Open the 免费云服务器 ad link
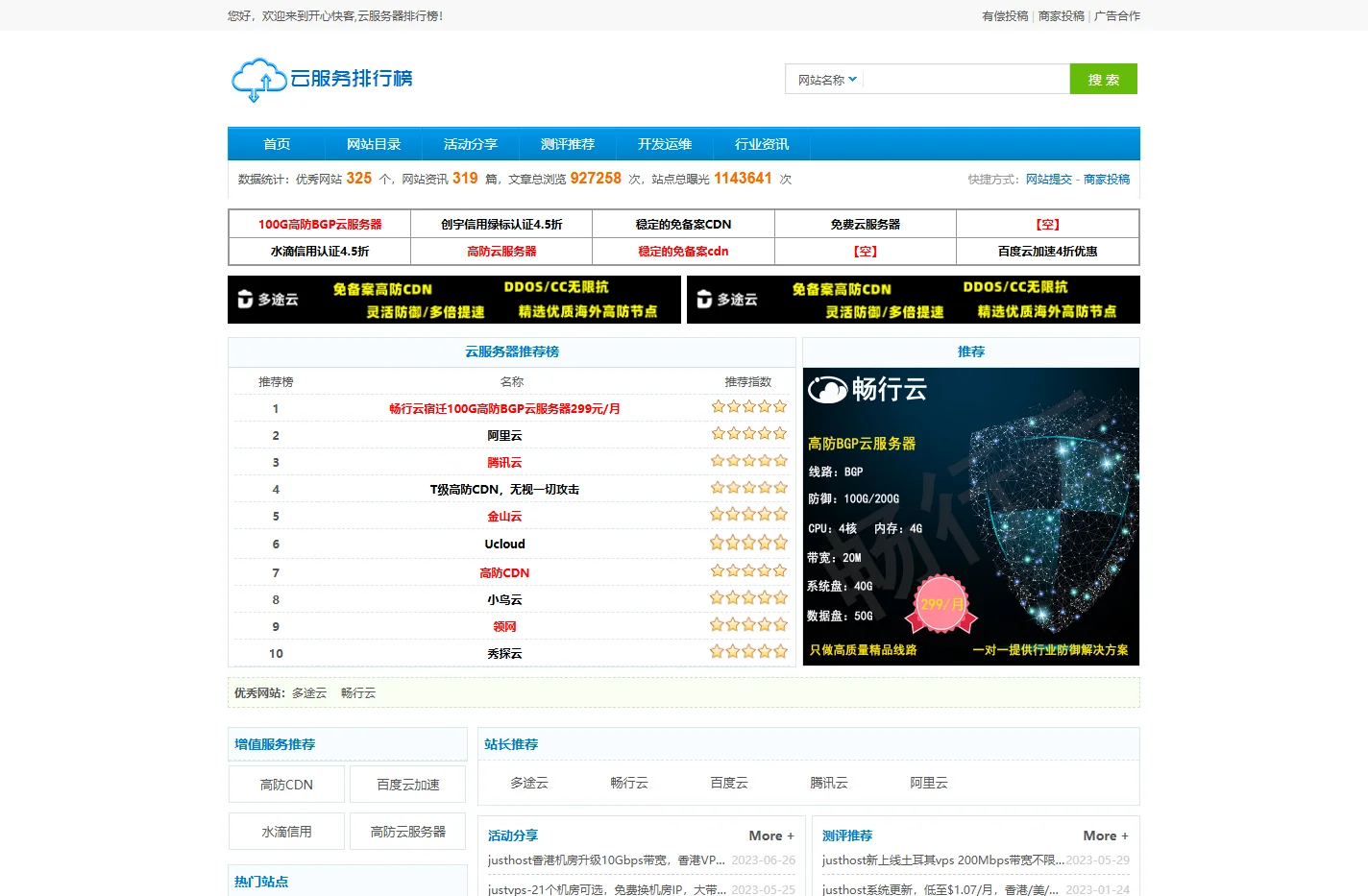Screen dimensions: 1368x896 click(866, 224)
